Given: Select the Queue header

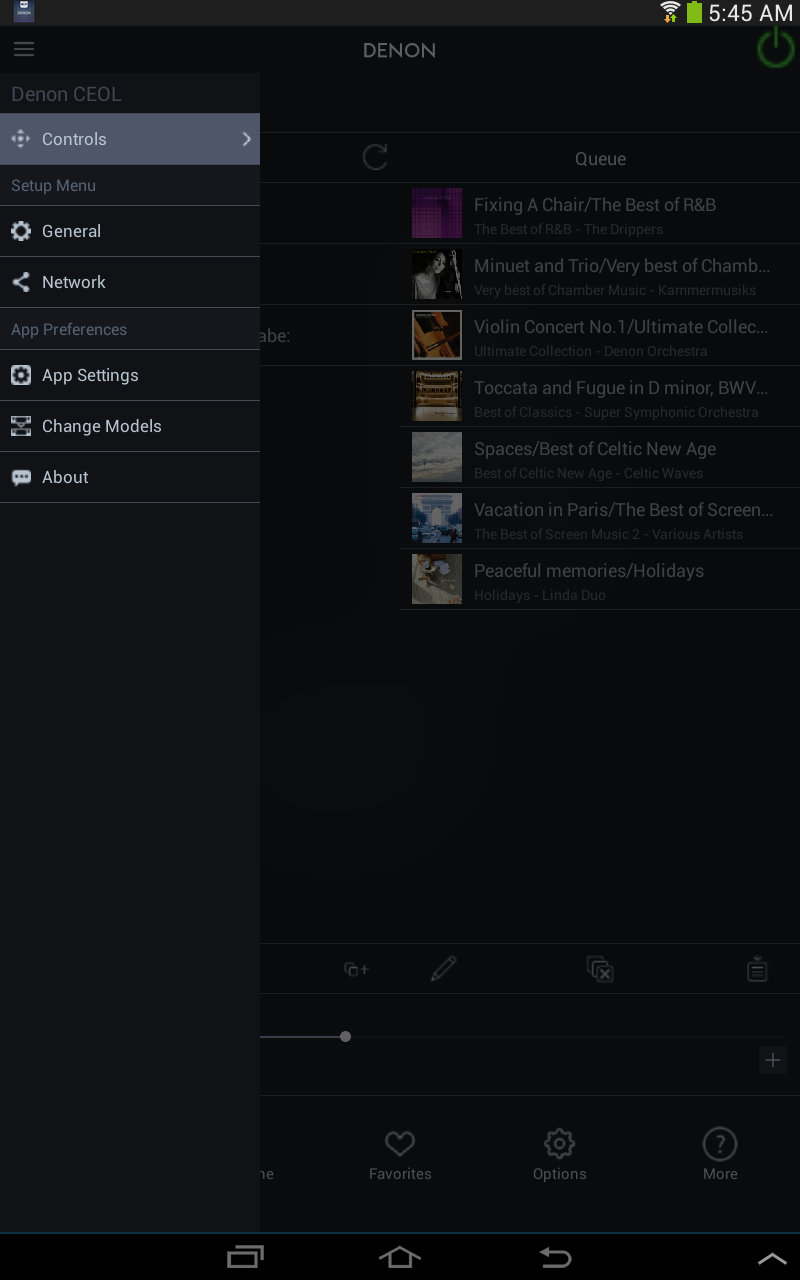Looking at the screenshot, I should point(600,159).
